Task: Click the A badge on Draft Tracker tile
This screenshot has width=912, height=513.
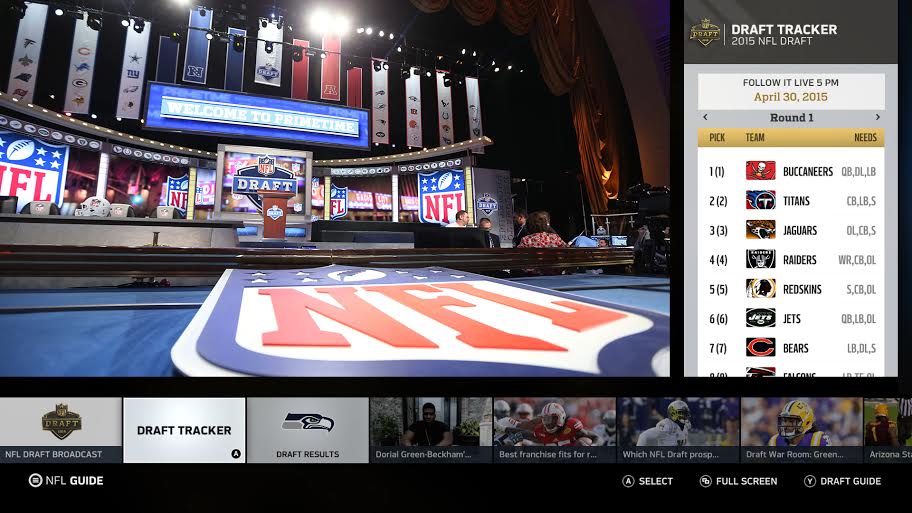Action: click(x=236, y=454)
